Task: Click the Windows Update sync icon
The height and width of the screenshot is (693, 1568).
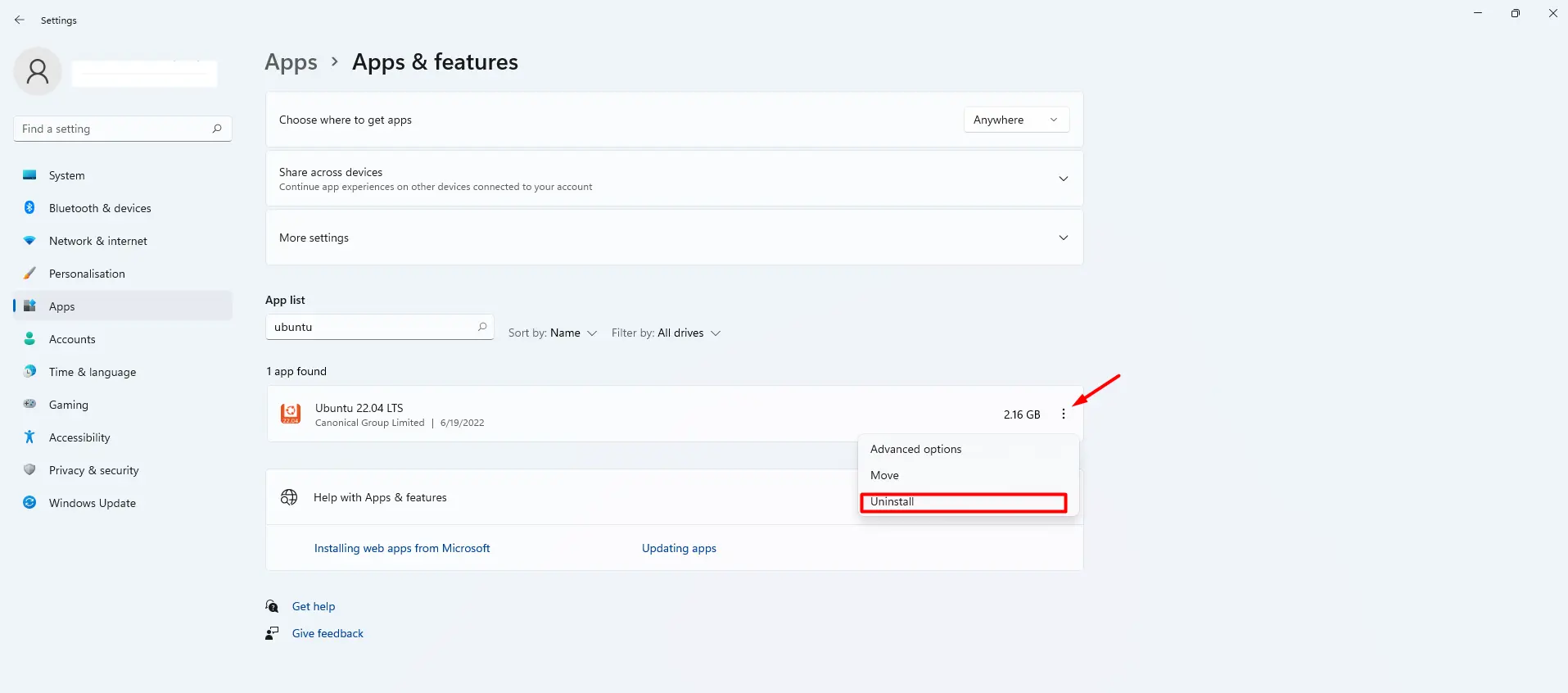Action: click(29, 502)
